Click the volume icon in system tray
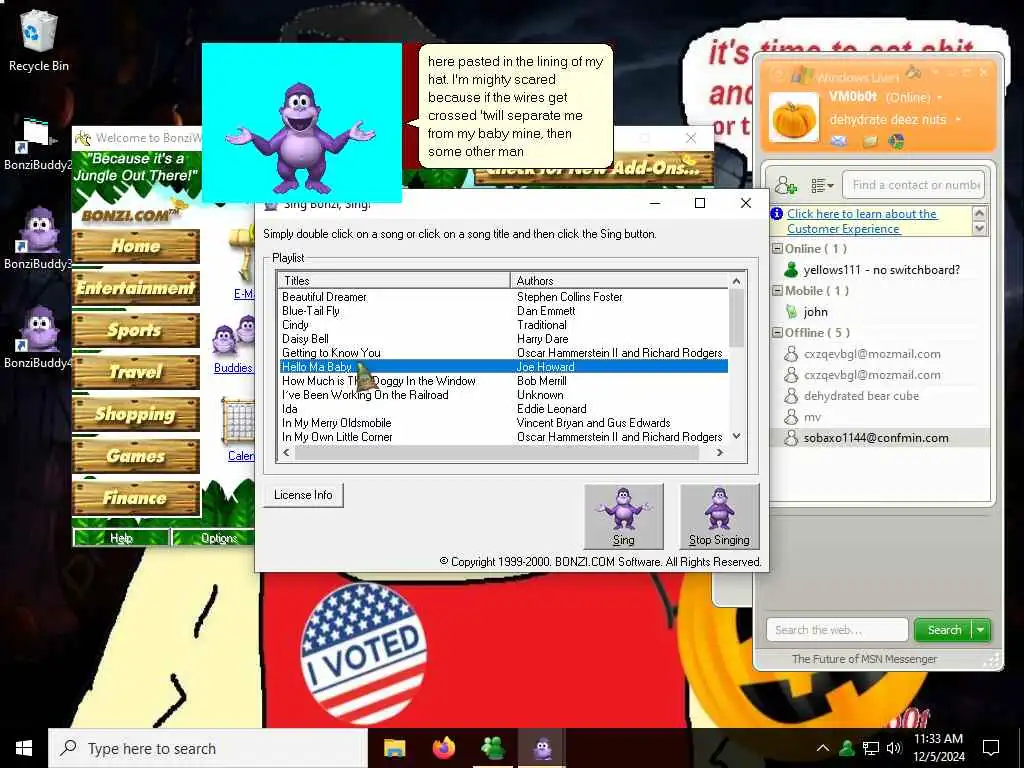This screenshot has height=768, width=1024. point(894,748)
